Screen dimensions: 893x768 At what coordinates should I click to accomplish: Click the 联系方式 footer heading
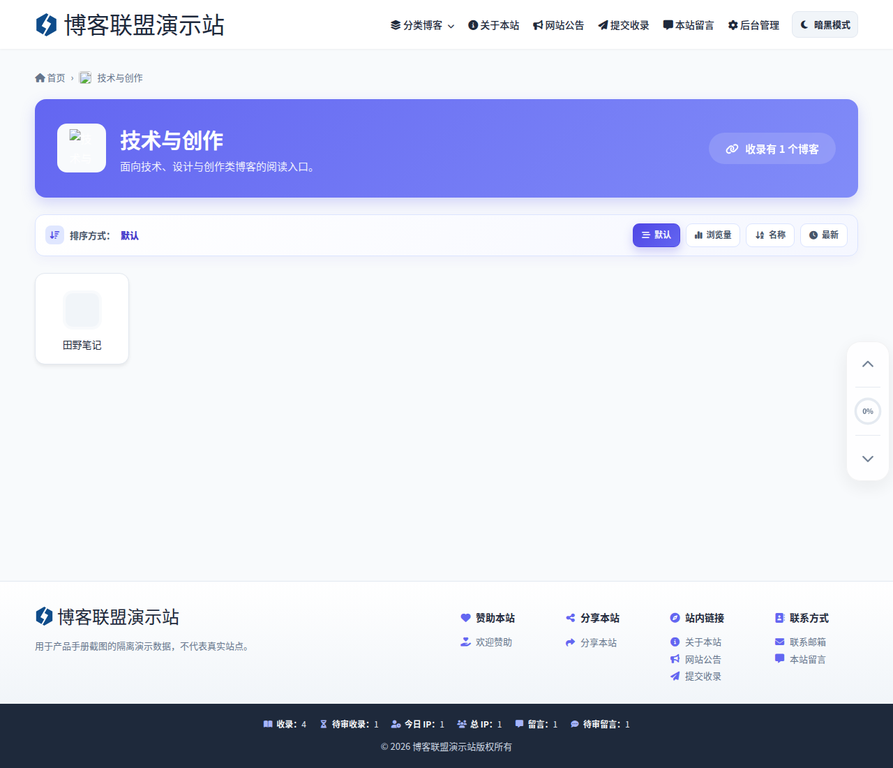[x=802, y=618]
